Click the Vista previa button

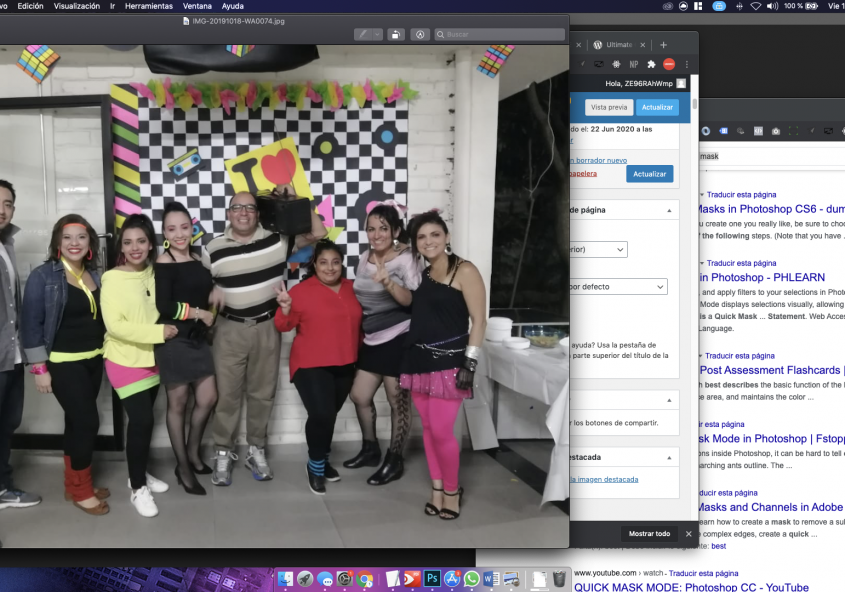point(609,107)
